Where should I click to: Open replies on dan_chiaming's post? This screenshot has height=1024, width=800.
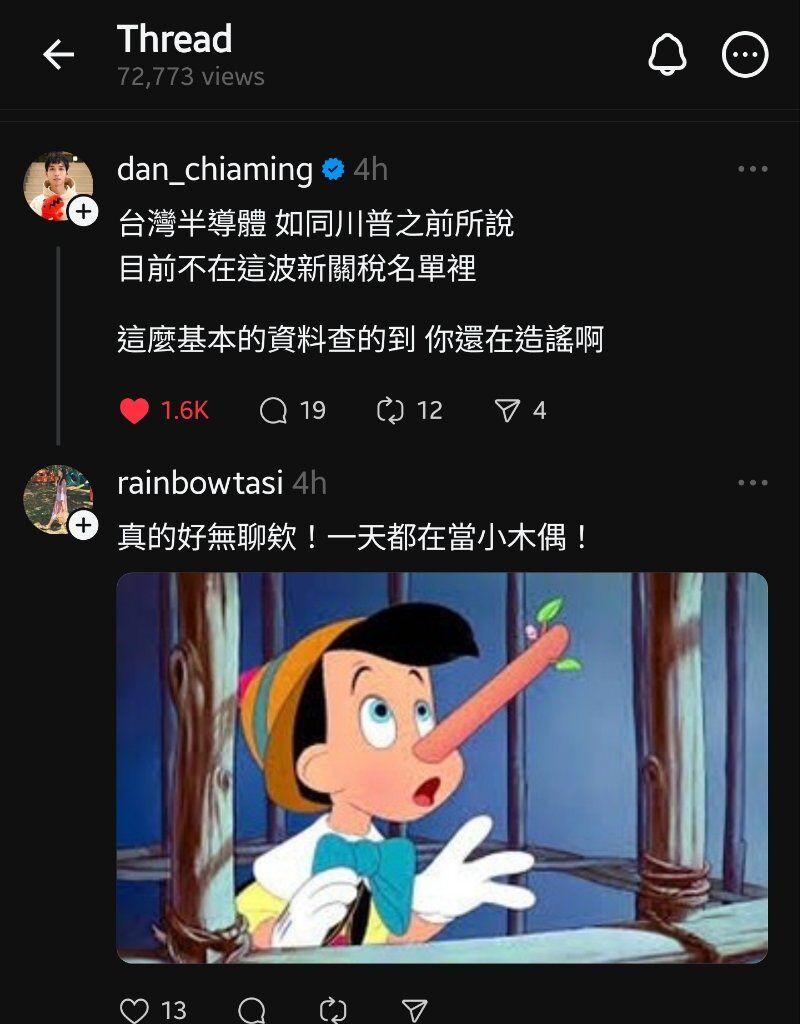[x=273, y=411]
